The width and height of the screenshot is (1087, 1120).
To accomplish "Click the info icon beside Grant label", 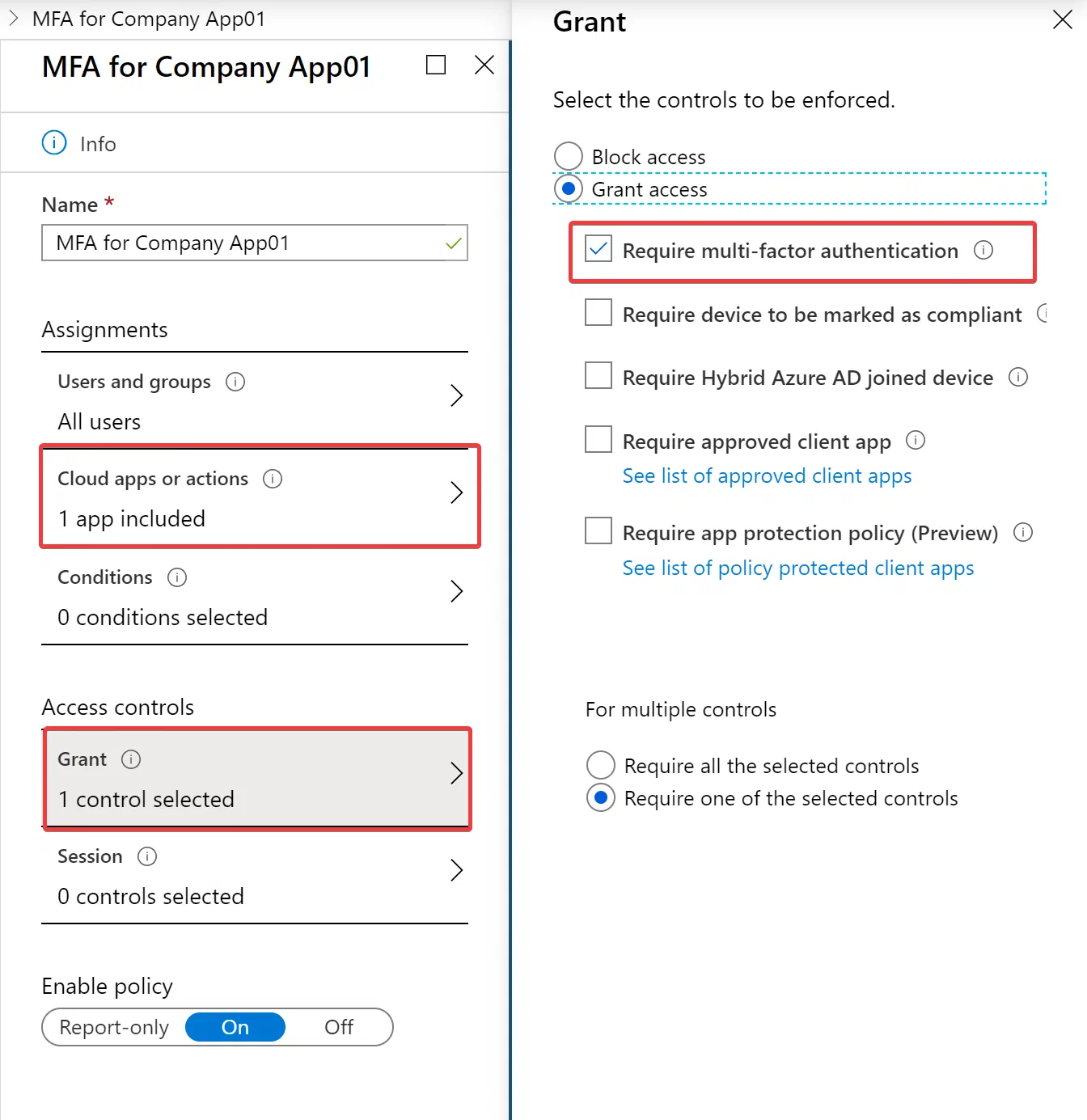I will coord(131,759).
